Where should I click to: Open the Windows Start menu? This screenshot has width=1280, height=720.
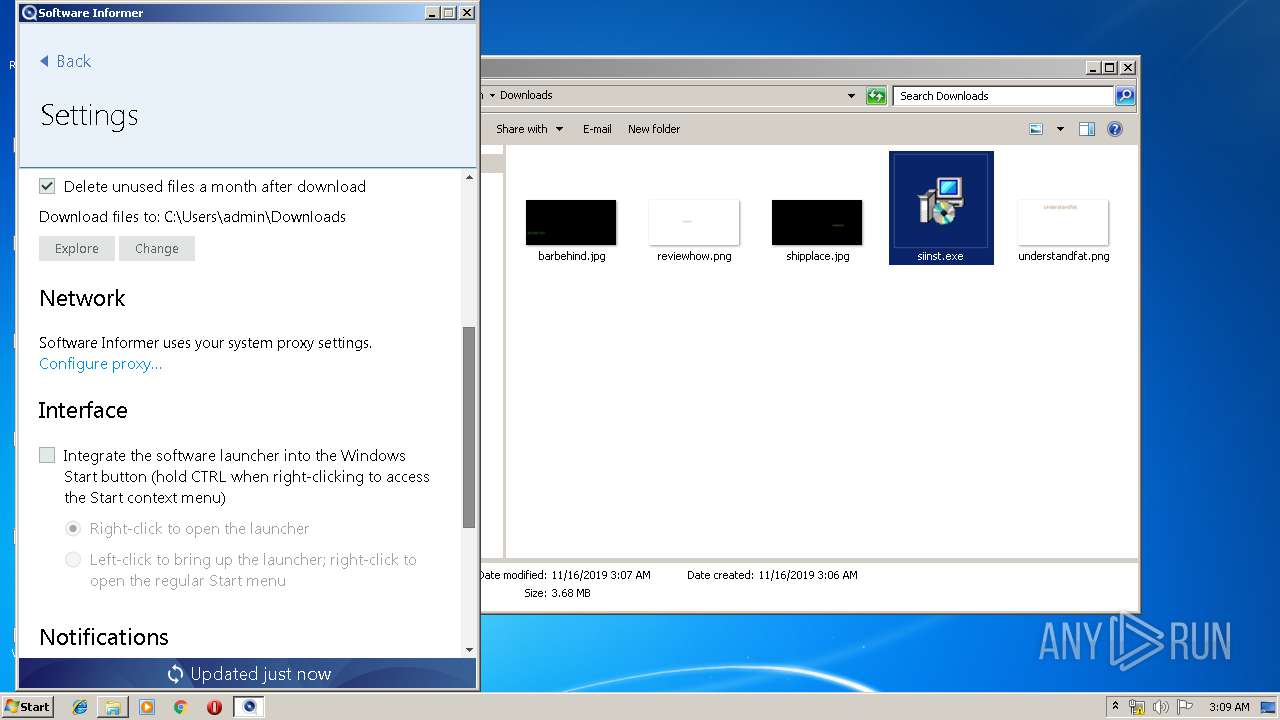click(x=27, y=706)
